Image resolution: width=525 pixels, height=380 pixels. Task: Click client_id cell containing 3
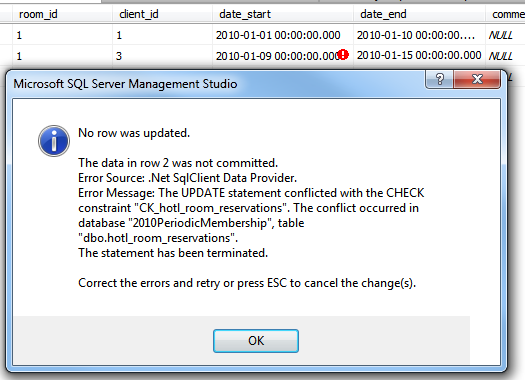pyautogui.click(x=162, y=56)
